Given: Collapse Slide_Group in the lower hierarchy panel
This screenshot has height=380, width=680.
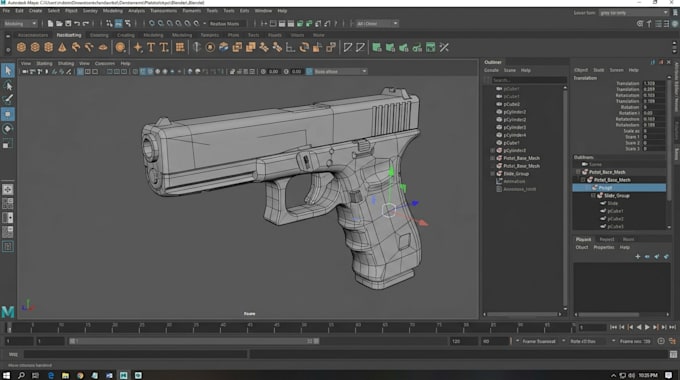Looking at the screenshot, I should (593, 196).
